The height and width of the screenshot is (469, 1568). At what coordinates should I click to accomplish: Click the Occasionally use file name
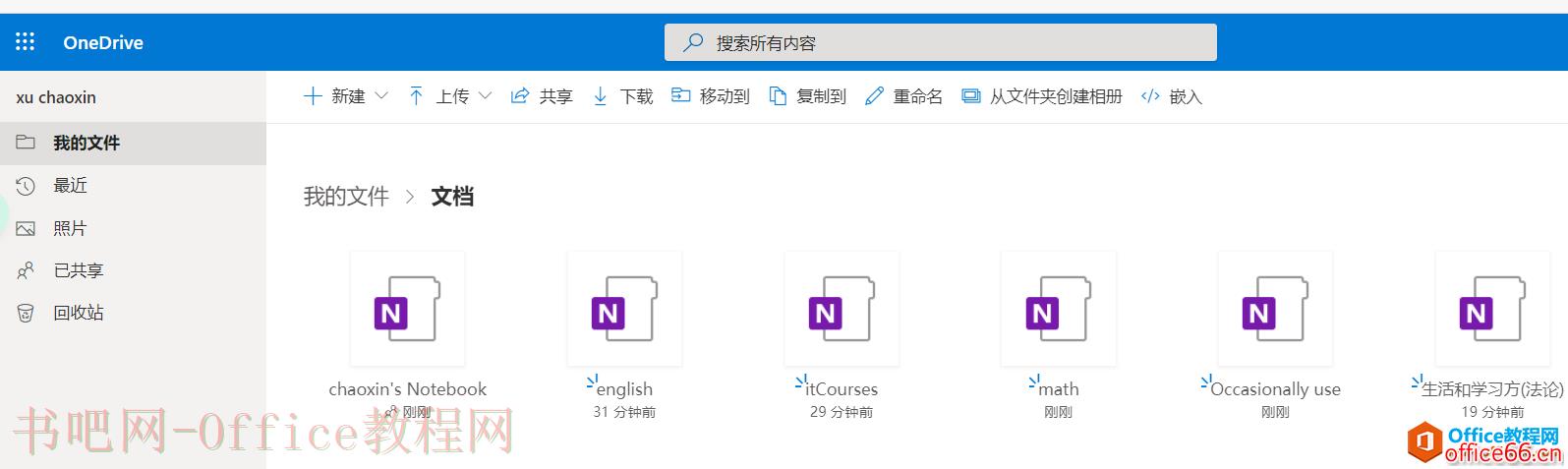tap(1275, 389)
